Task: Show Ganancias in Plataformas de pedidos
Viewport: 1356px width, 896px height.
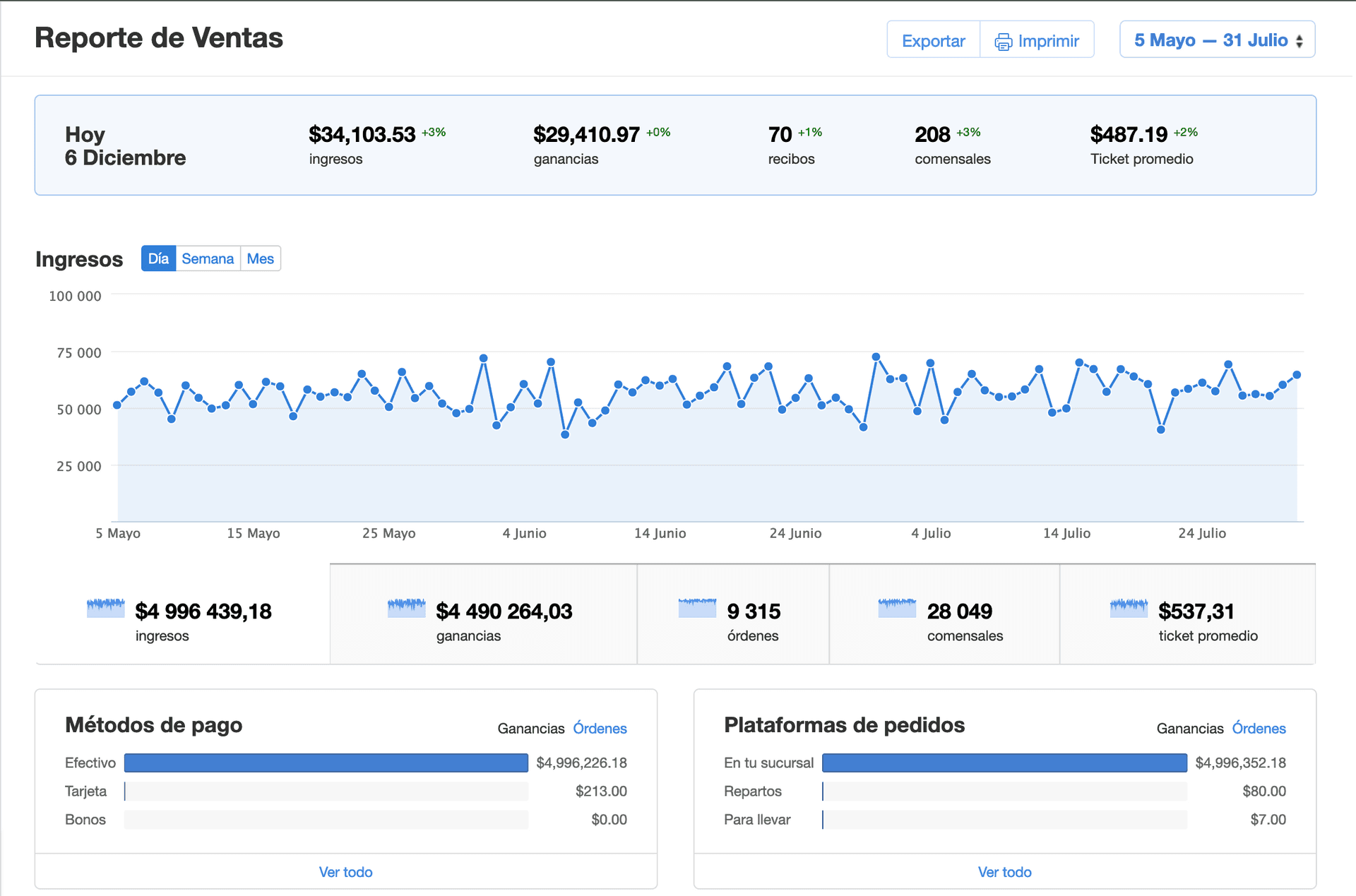Action: 1190,728
